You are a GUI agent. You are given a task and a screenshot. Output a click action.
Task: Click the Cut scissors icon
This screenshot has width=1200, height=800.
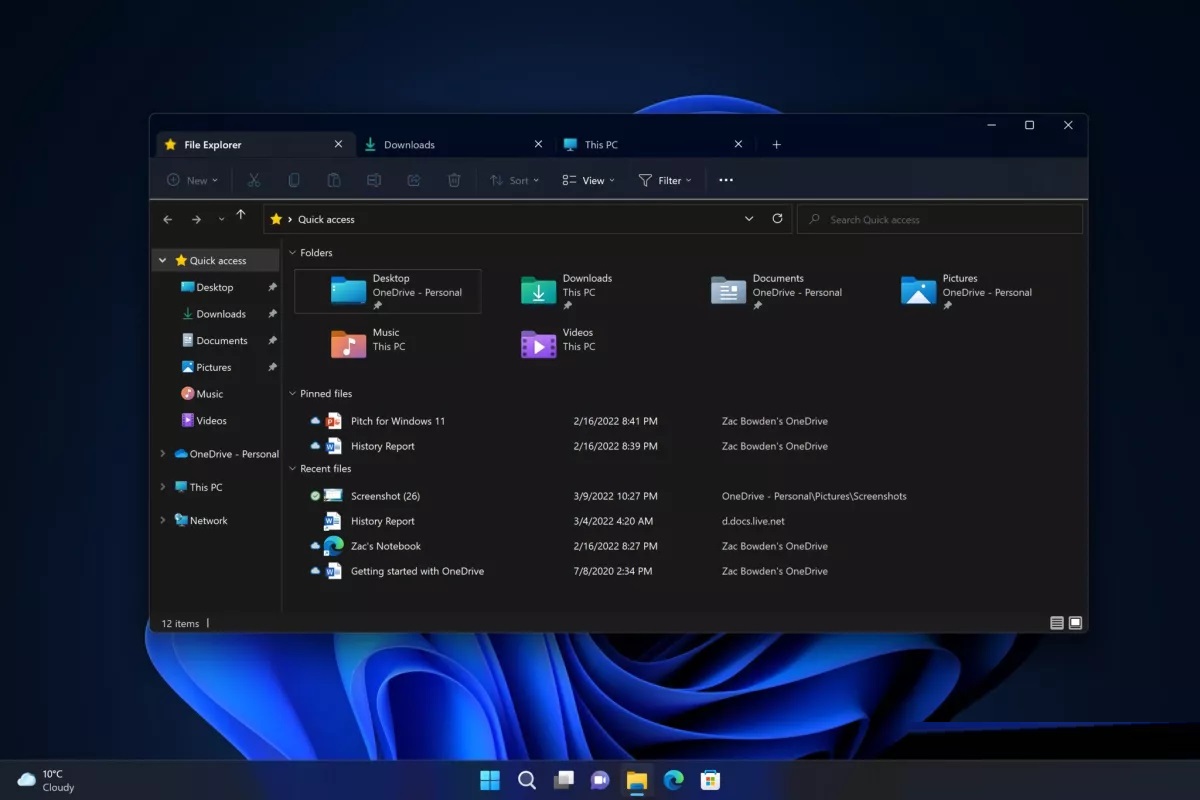[254, 180]
